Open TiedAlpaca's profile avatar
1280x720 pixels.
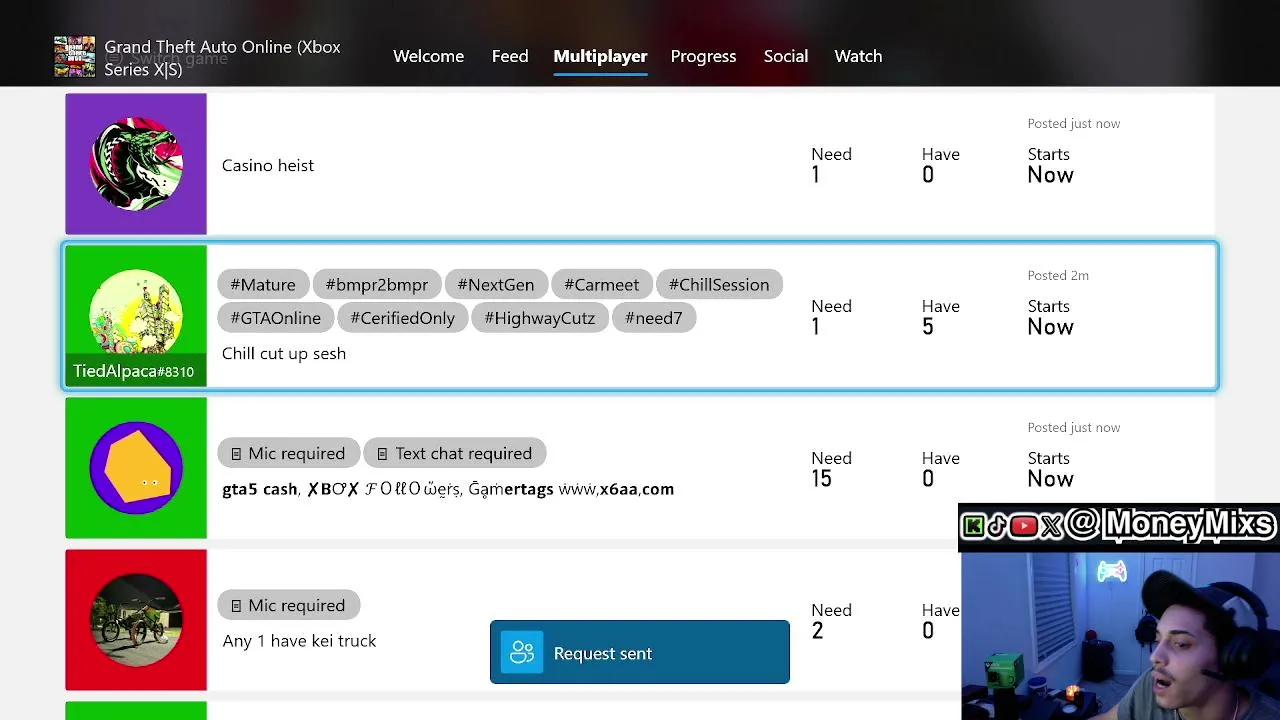tap(136, 316)
